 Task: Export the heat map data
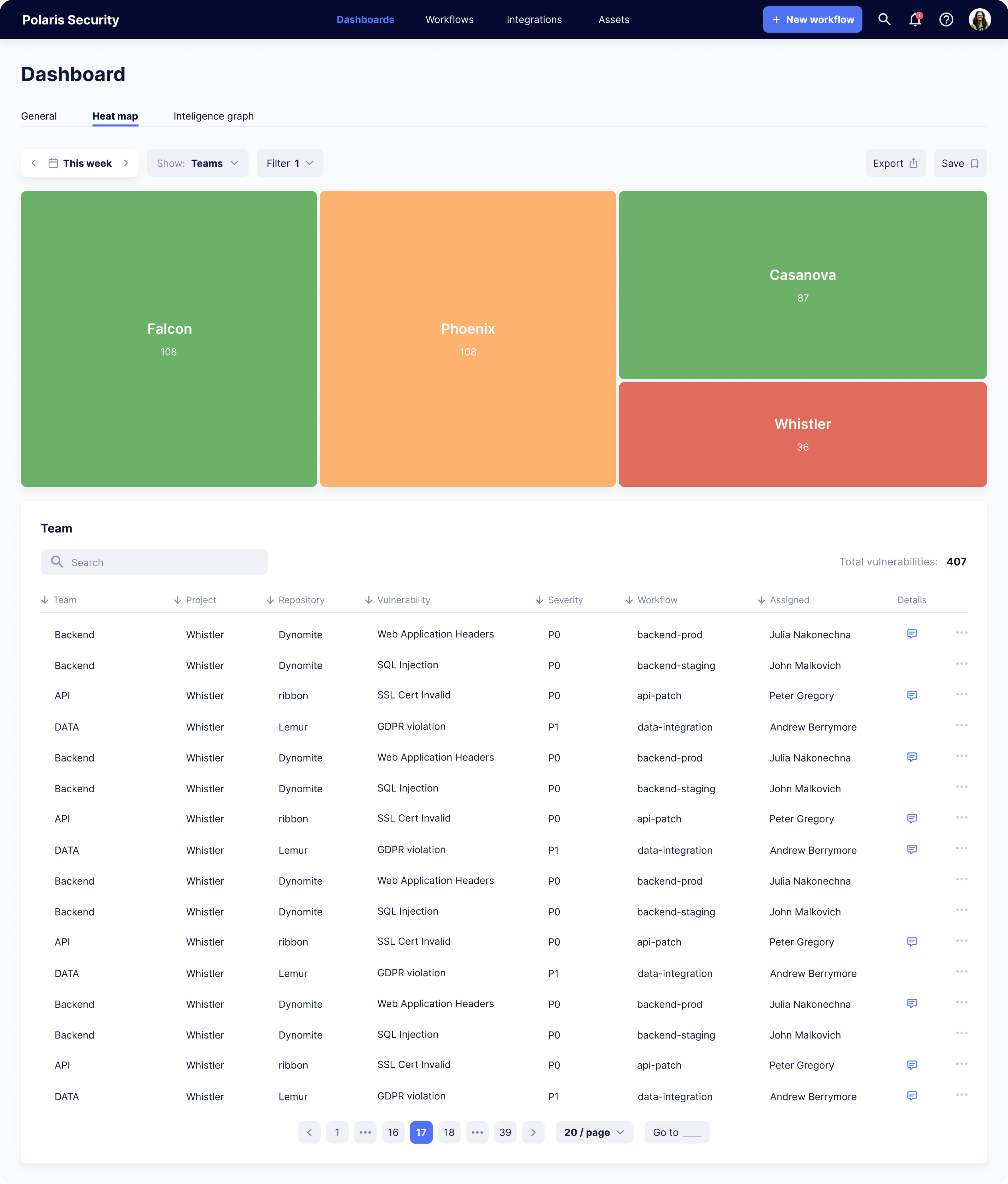click(895, 163)
